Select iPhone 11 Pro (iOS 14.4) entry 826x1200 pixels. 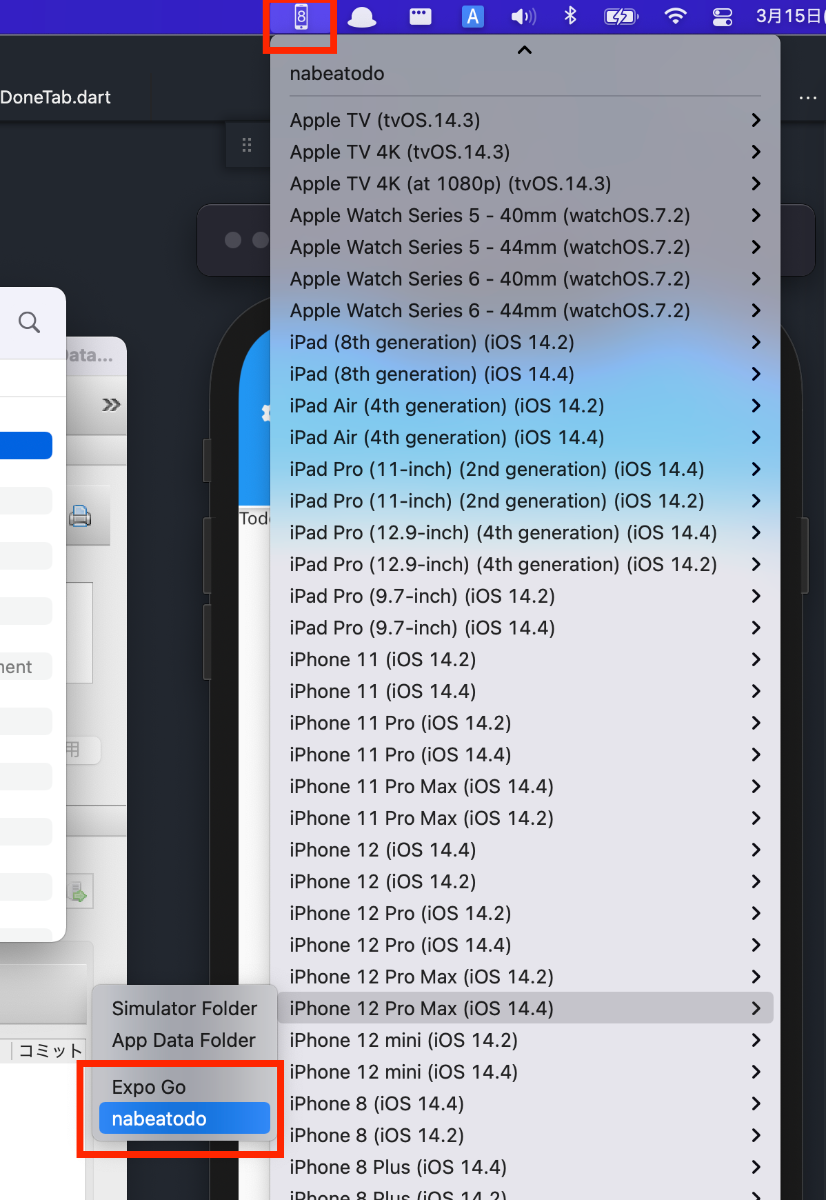524,755
